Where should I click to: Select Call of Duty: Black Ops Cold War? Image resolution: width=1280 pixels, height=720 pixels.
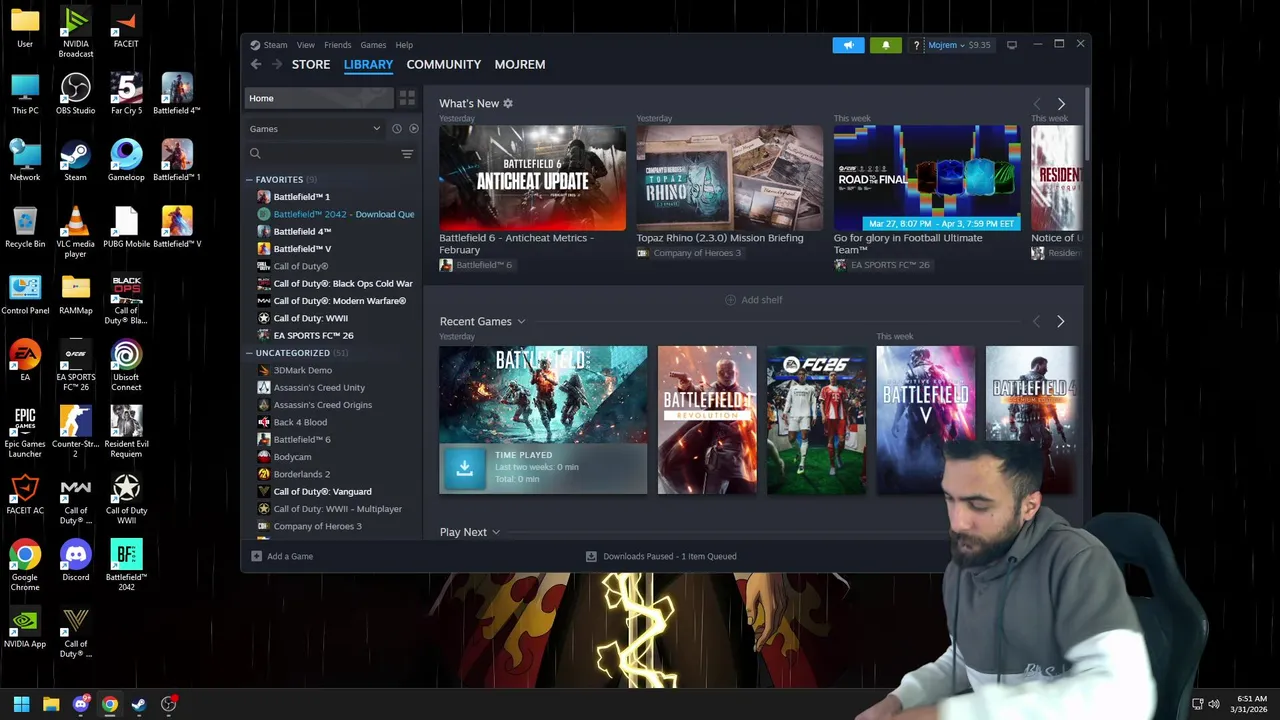[x=335, y=284]
